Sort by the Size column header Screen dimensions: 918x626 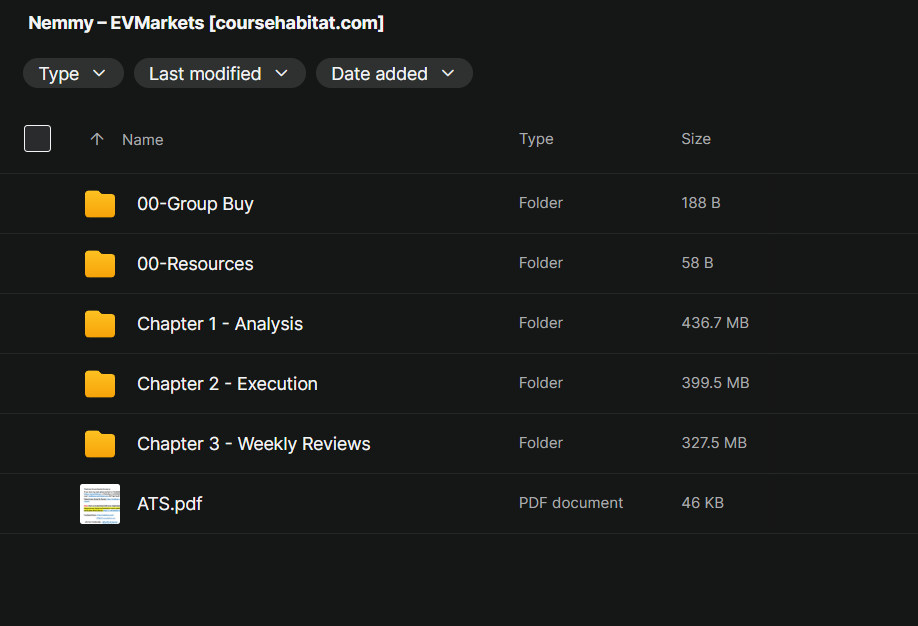[696, 139]
